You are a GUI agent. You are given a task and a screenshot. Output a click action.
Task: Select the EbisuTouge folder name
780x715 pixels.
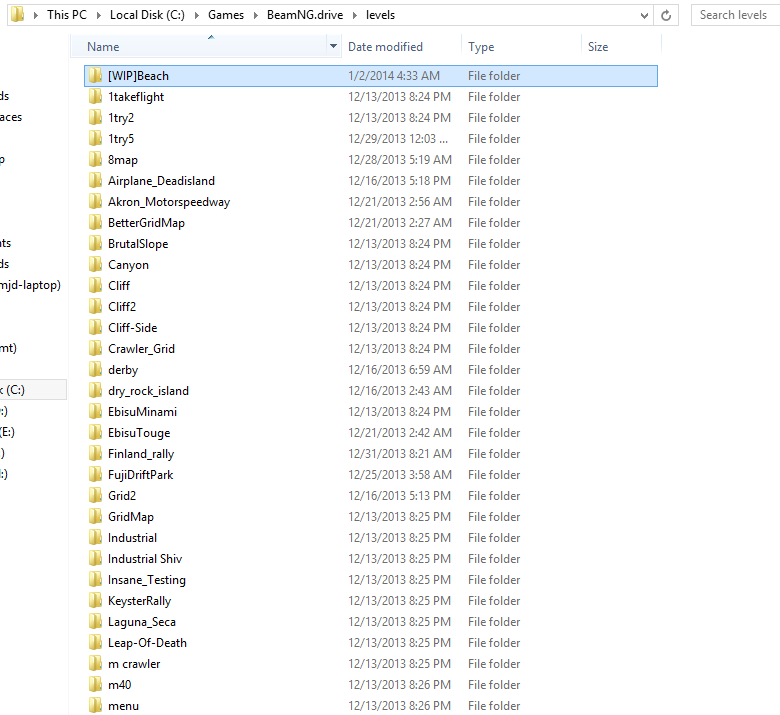pyautogui.click(x=139, y=433)
